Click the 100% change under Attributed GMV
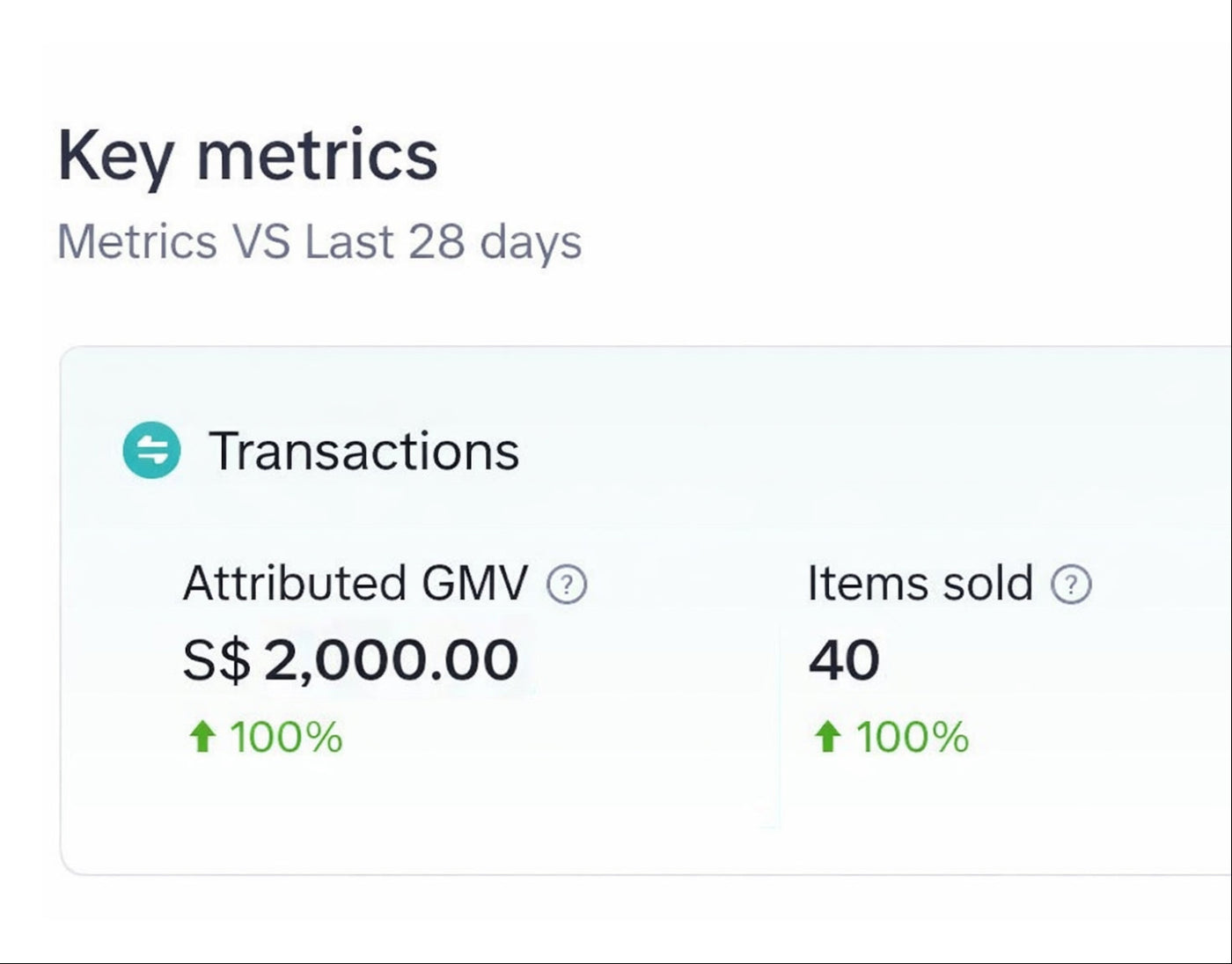This screenshot has width=1232, height=964. [286, 737]
